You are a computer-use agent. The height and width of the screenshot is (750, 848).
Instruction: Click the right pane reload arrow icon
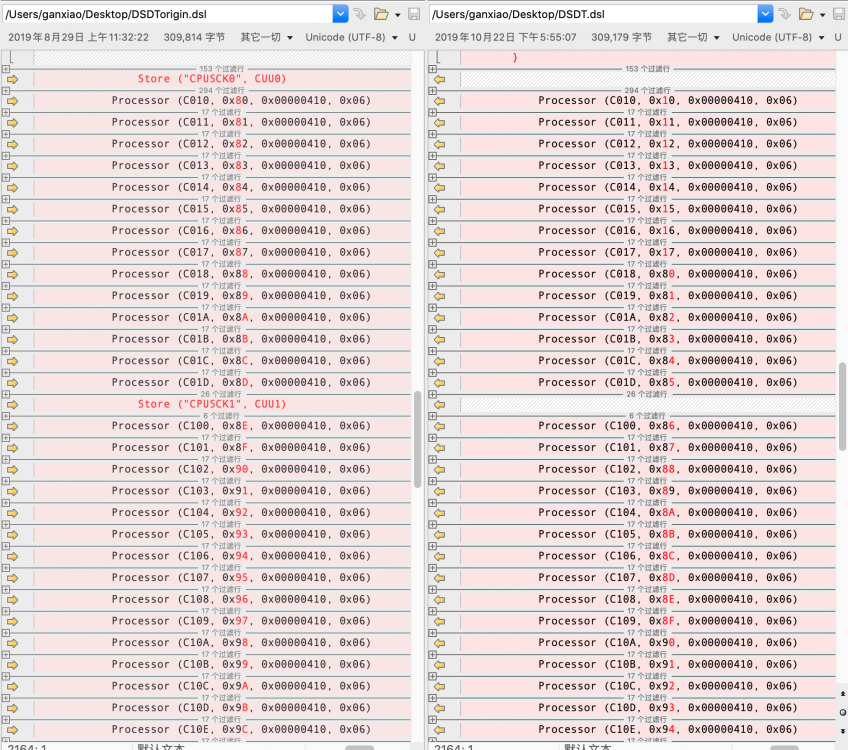click(785, 14)
